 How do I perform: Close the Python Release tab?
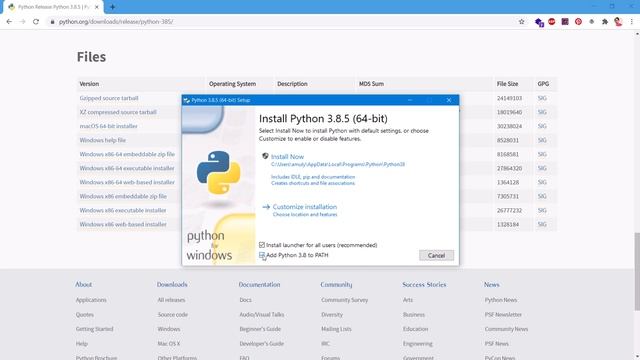[x=97, y=7]
